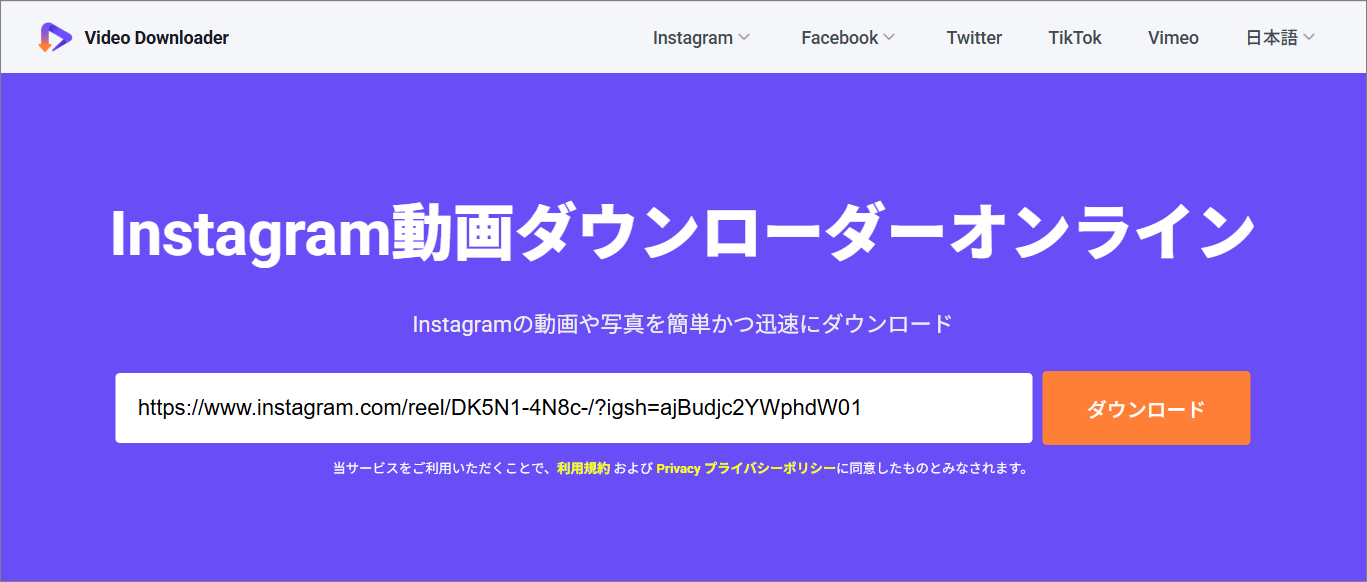The image size is (1367, 582).
Task: Open the Vimeo downloader page
Action: [1172, 38]
